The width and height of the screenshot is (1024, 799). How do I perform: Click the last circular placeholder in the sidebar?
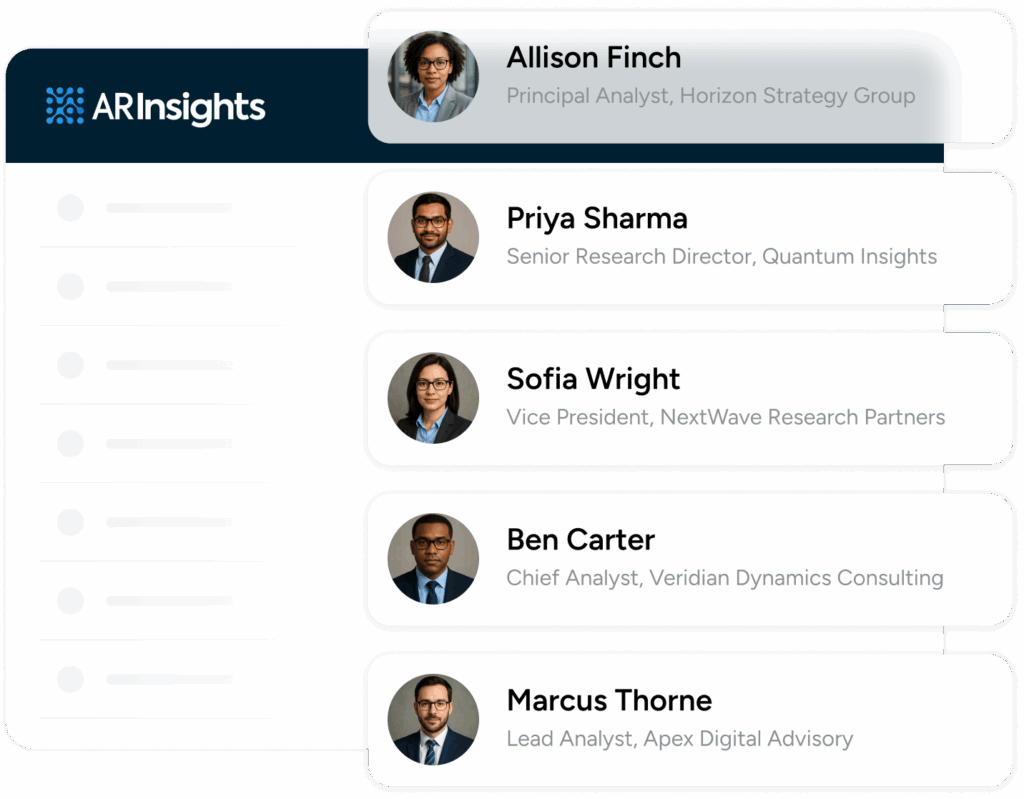[70, 678]
